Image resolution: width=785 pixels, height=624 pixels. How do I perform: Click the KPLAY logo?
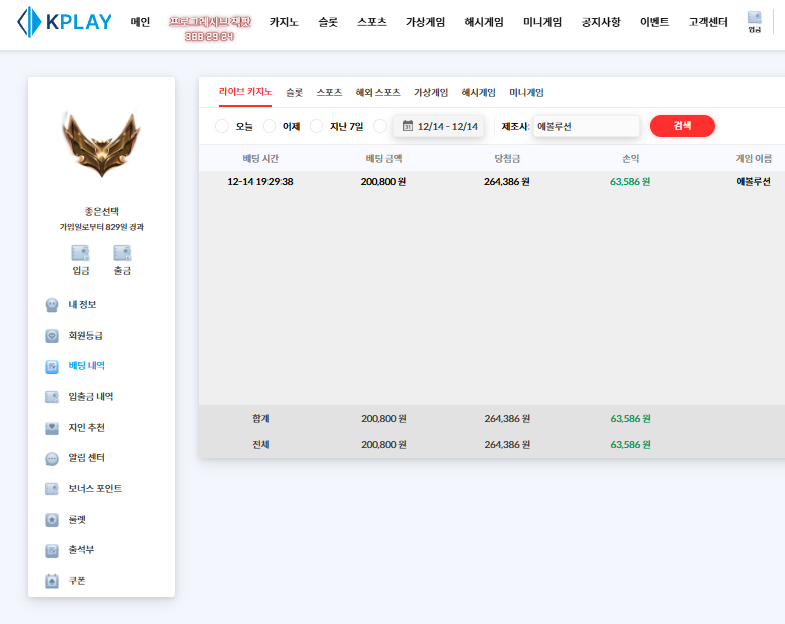coord(64,22)
